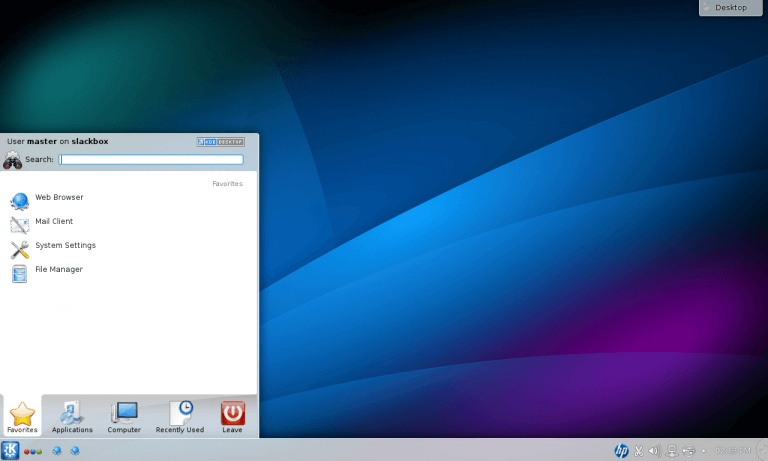Open the HP tray icon
768x461 pixels.
click(621, 450)
